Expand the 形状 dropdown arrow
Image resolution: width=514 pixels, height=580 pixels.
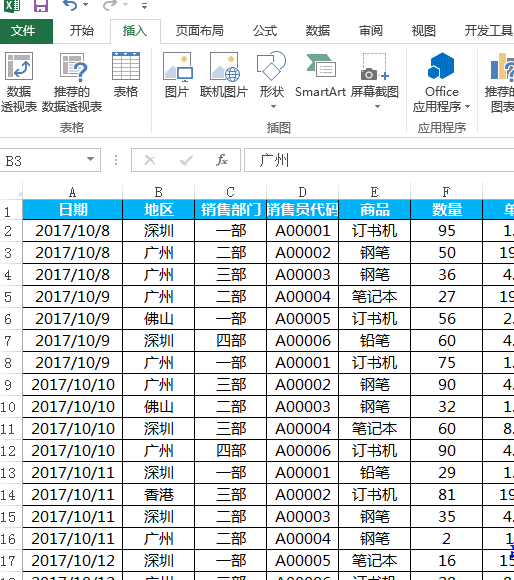pyautogui.click(x=273, y=107)
